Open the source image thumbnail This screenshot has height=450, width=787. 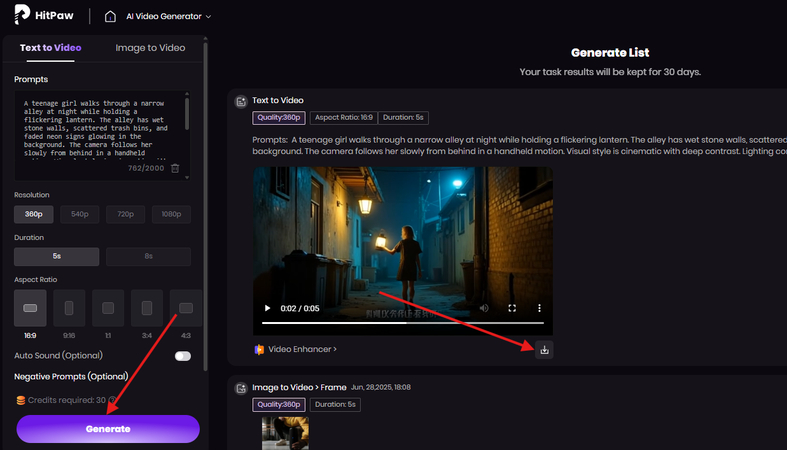click(x=285, y=433)
